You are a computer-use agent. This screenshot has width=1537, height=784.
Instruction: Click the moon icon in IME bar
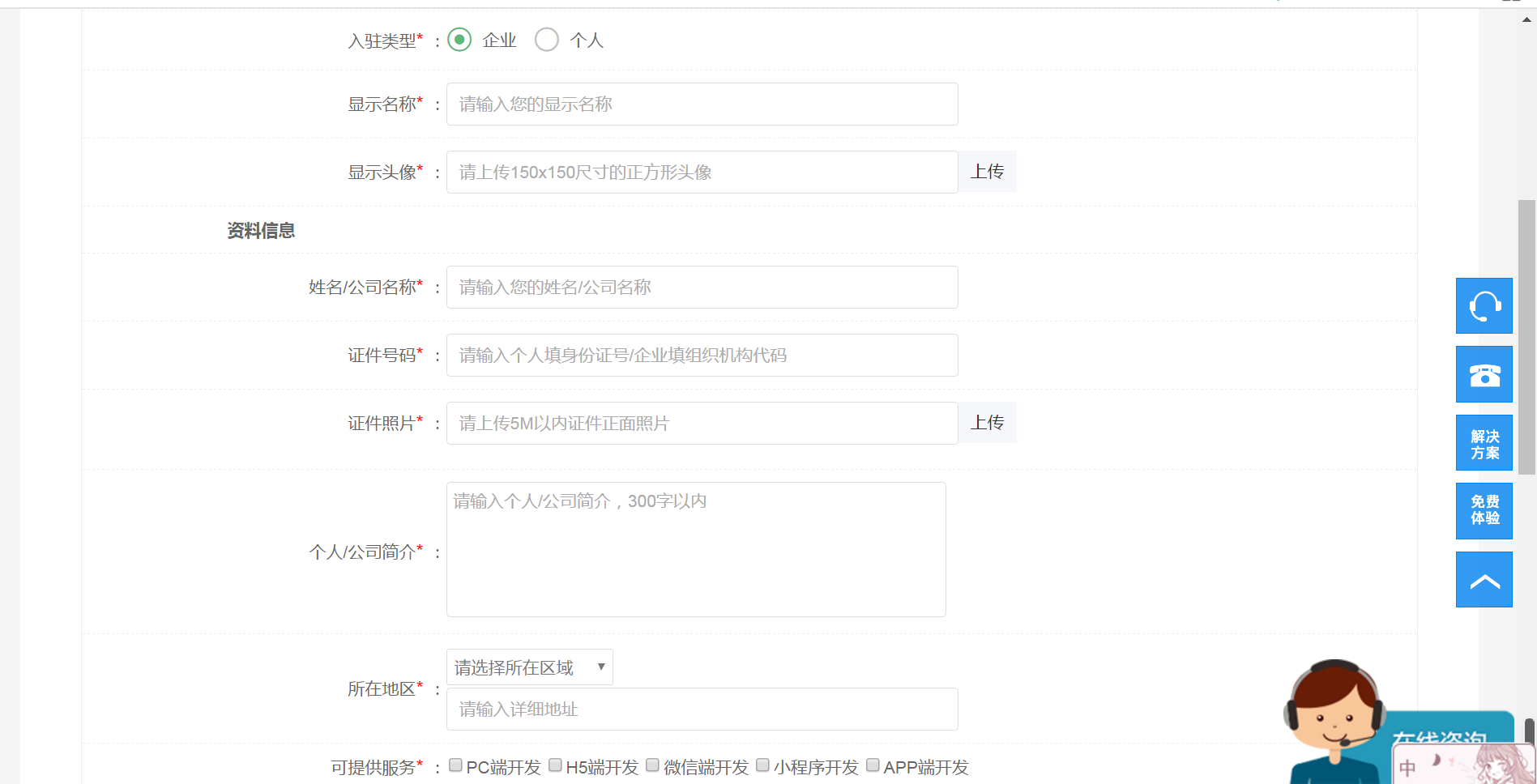(1436, 761)
